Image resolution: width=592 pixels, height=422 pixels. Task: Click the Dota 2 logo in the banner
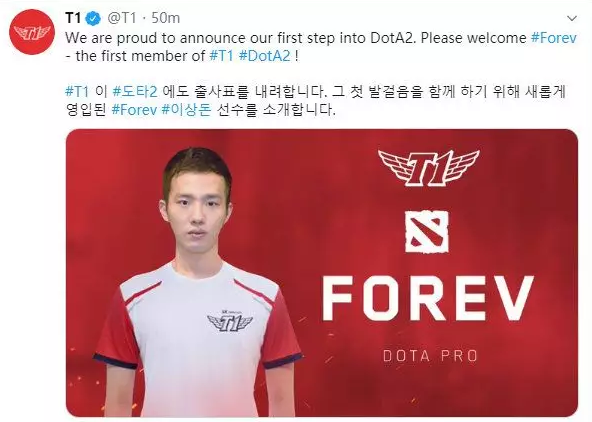pos(427,231)
